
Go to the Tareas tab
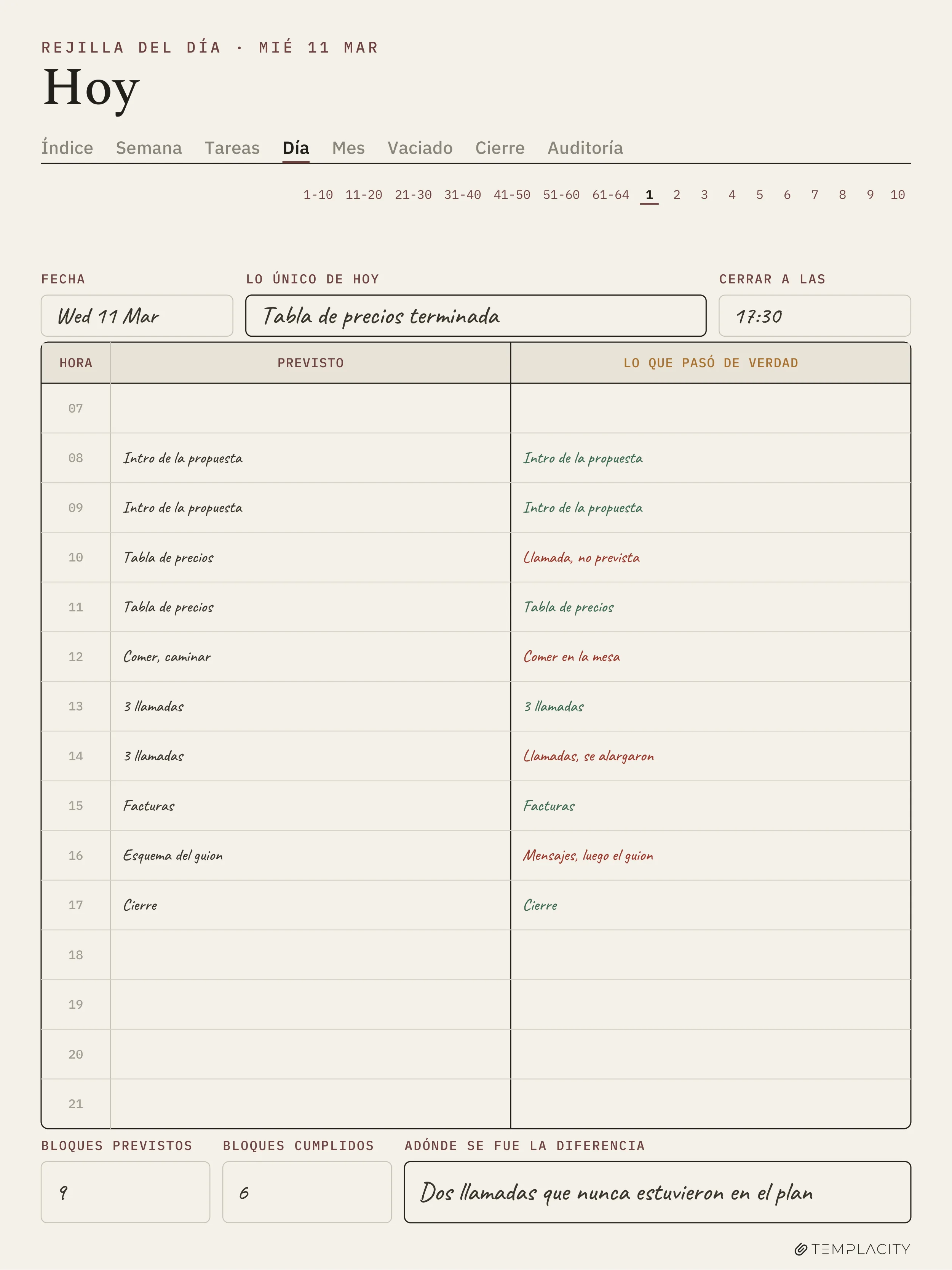point(232,148)
